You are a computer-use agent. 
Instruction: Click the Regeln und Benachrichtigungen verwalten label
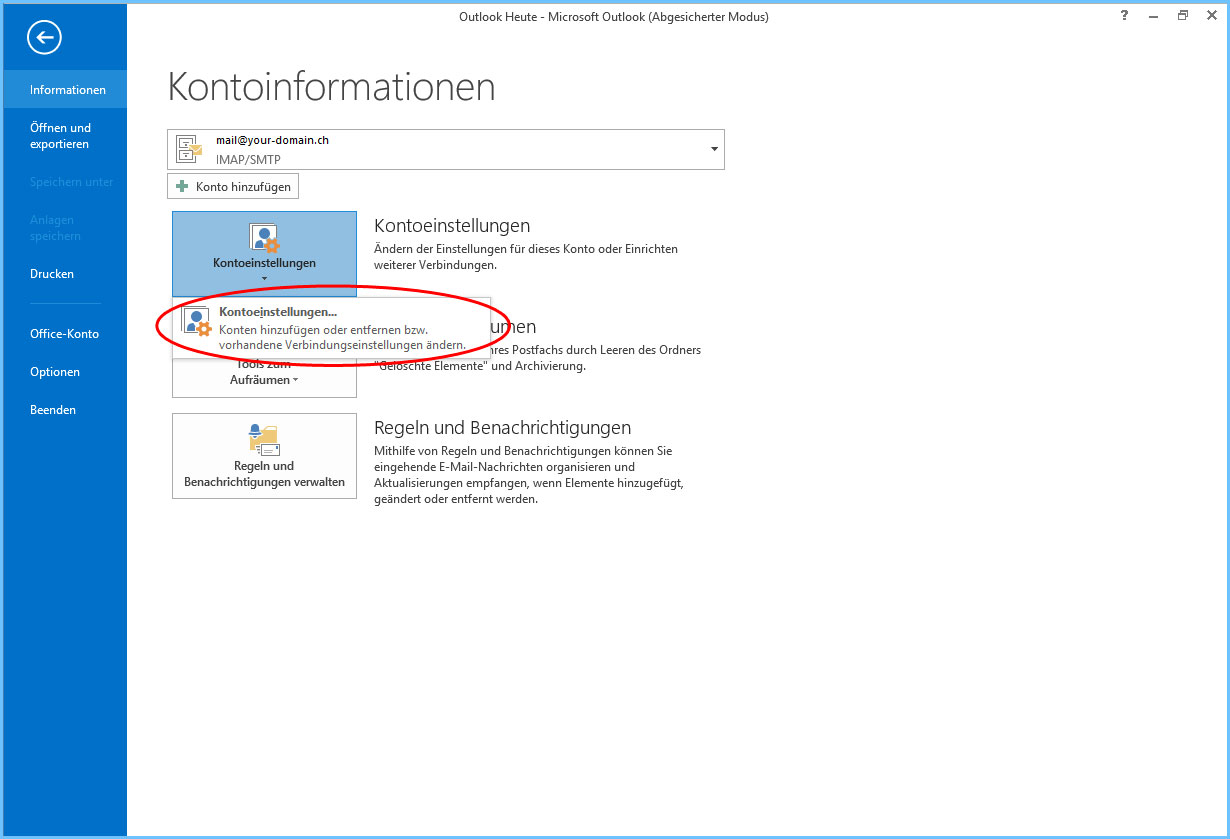click(x=264, y=474)
